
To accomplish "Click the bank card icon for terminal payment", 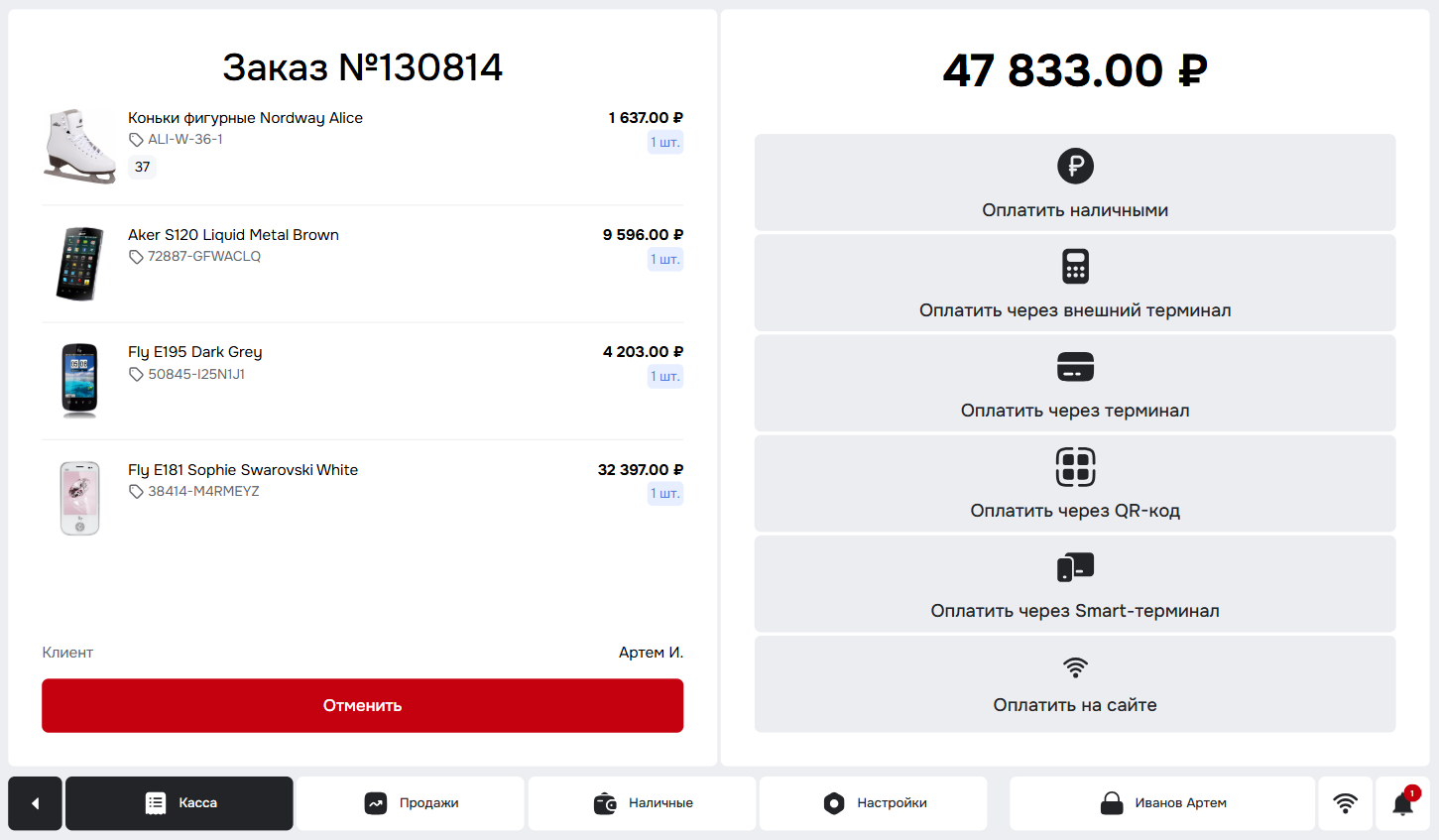I will (1075, 367).
